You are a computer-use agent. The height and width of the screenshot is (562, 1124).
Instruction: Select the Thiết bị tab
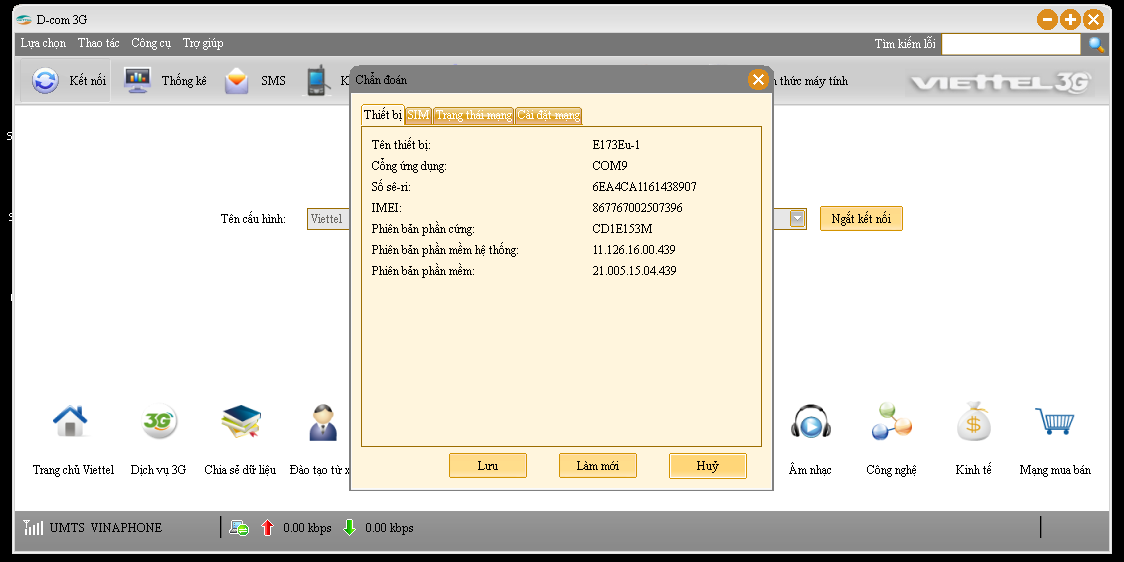383,115
